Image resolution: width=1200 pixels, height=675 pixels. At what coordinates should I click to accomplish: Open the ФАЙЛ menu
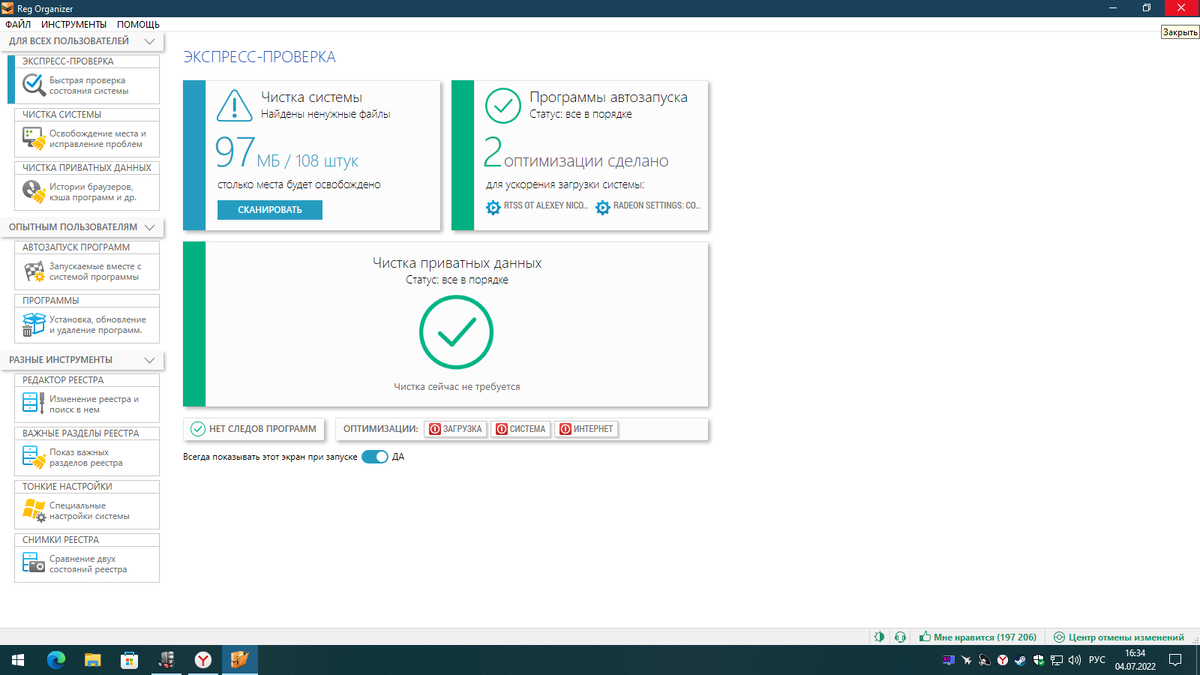click(x=20, y=24)
